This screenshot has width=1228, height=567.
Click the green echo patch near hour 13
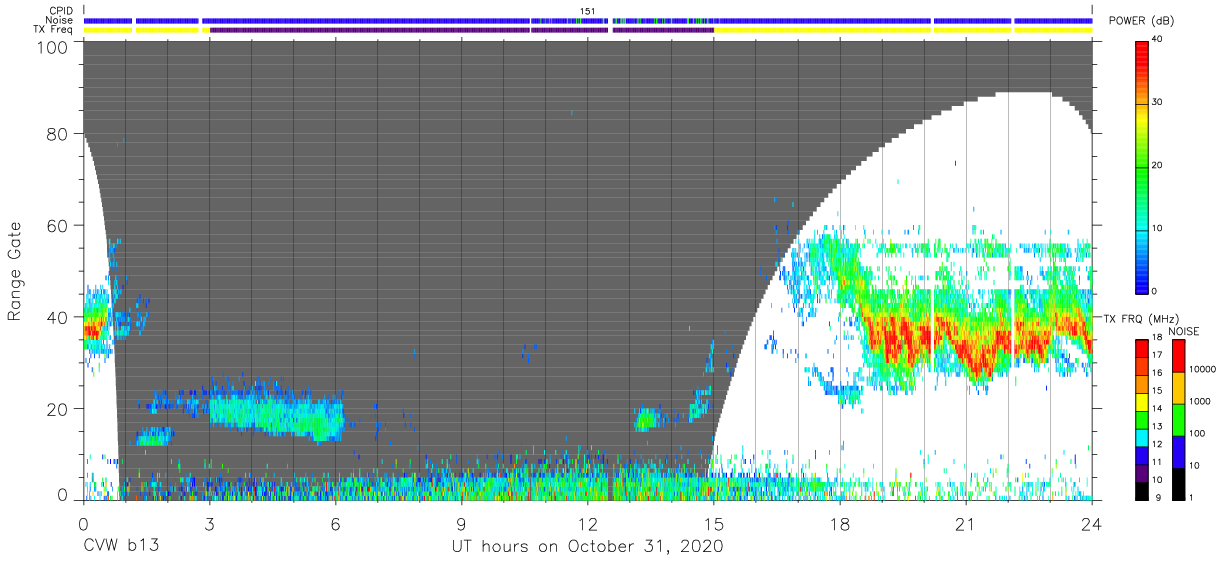tap(646, 419)
